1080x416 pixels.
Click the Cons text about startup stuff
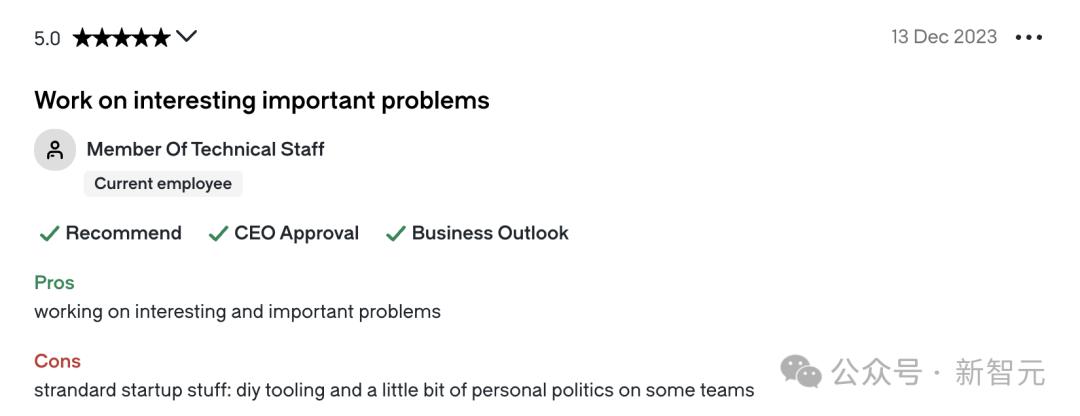(394, 390)
